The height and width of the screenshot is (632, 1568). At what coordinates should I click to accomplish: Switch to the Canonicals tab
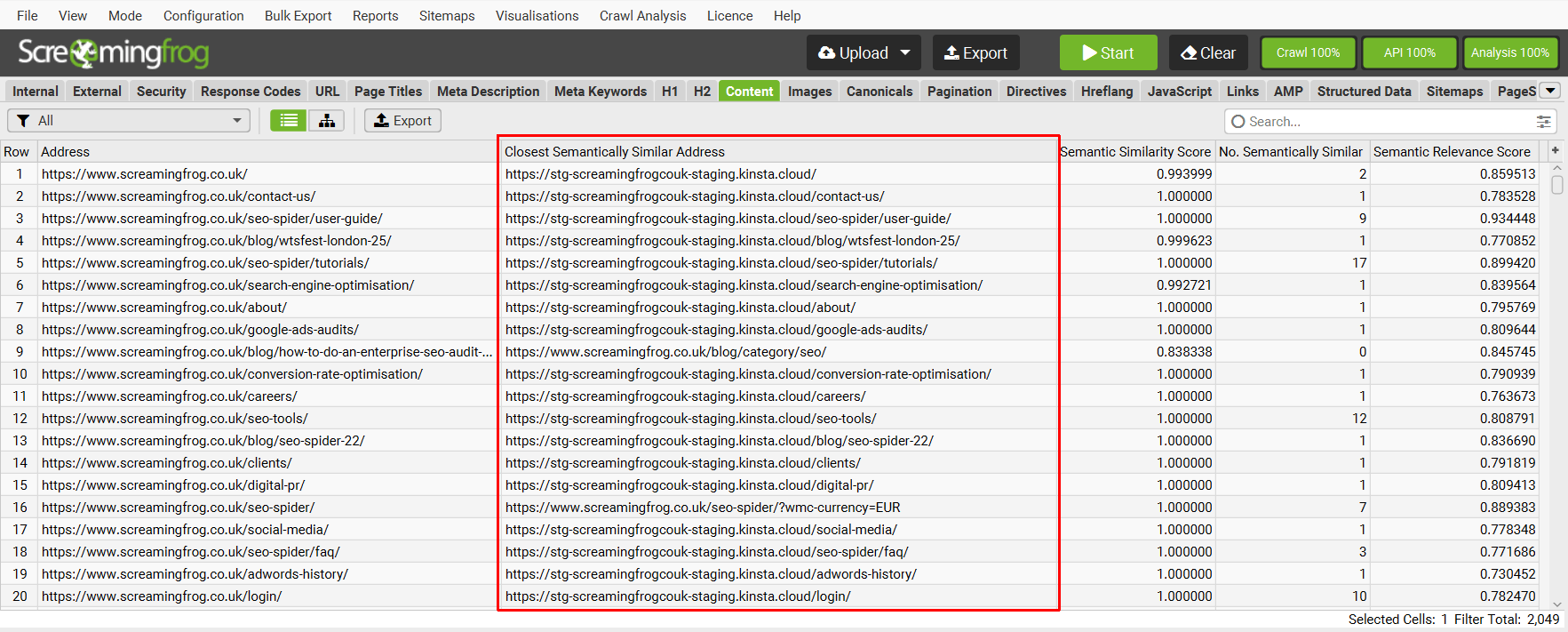pyautogui.click(x=880, y=91)
